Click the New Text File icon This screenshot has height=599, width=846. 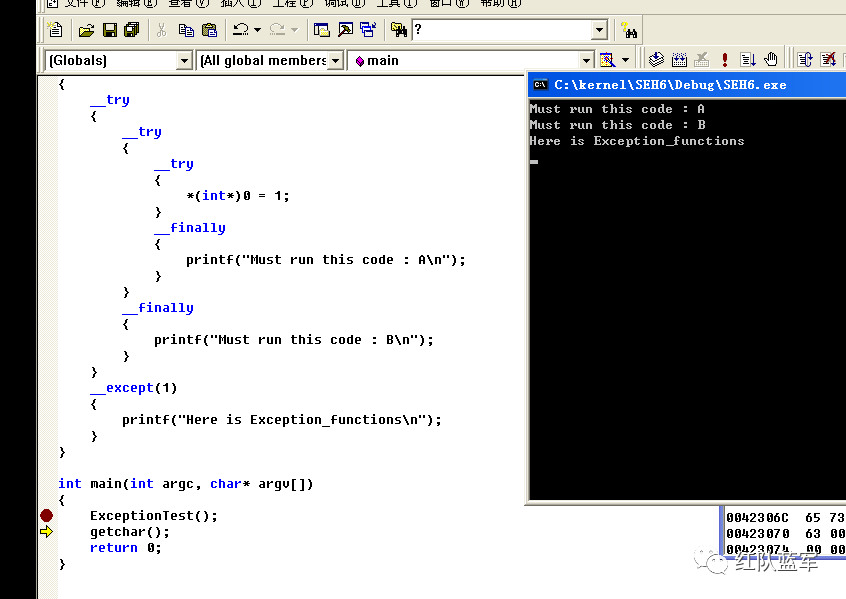pyautogui.click(x=55, y=30)
